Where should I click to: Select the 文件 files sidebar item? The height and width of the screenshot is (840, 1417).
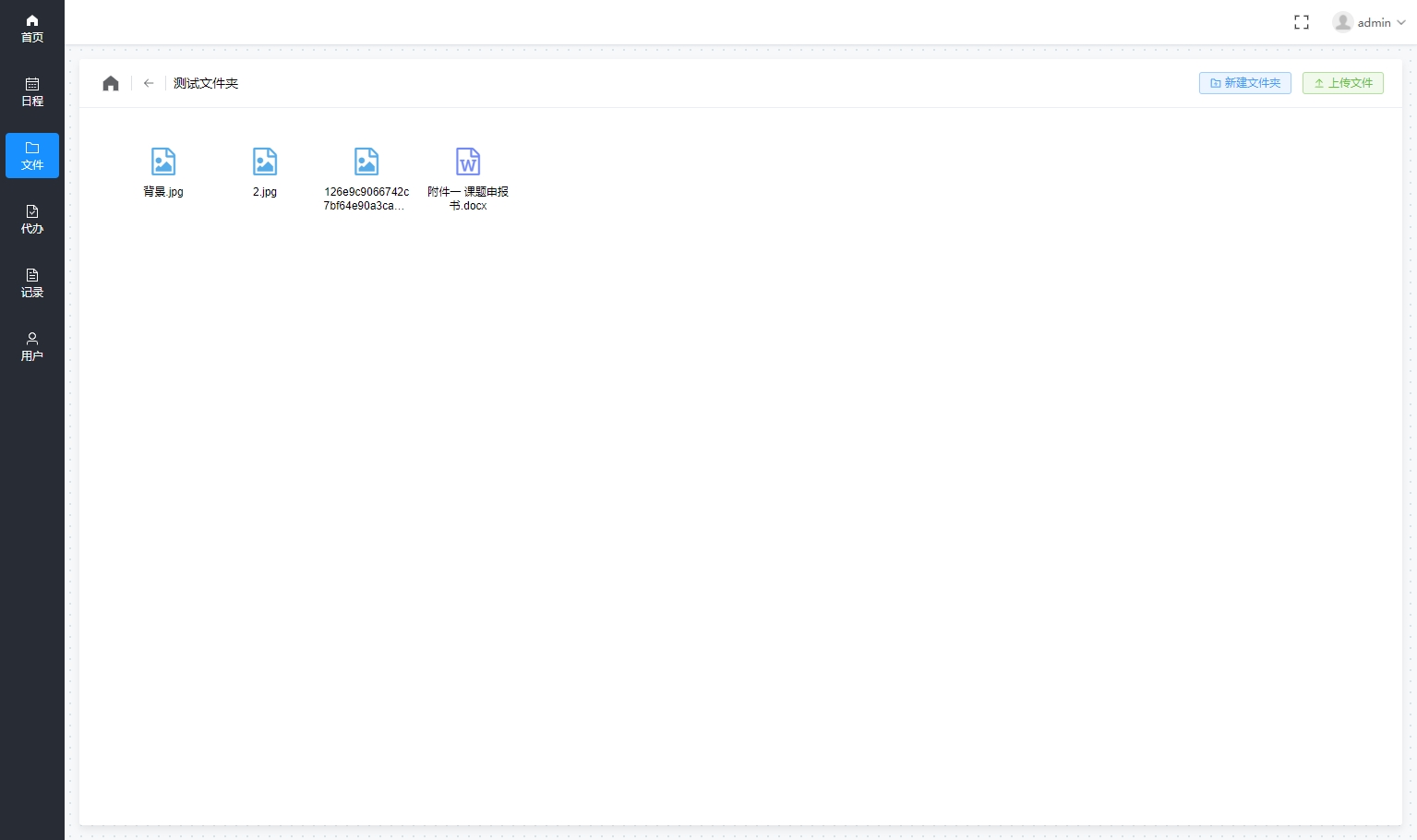pyautogui.click(x=32, y=156)
